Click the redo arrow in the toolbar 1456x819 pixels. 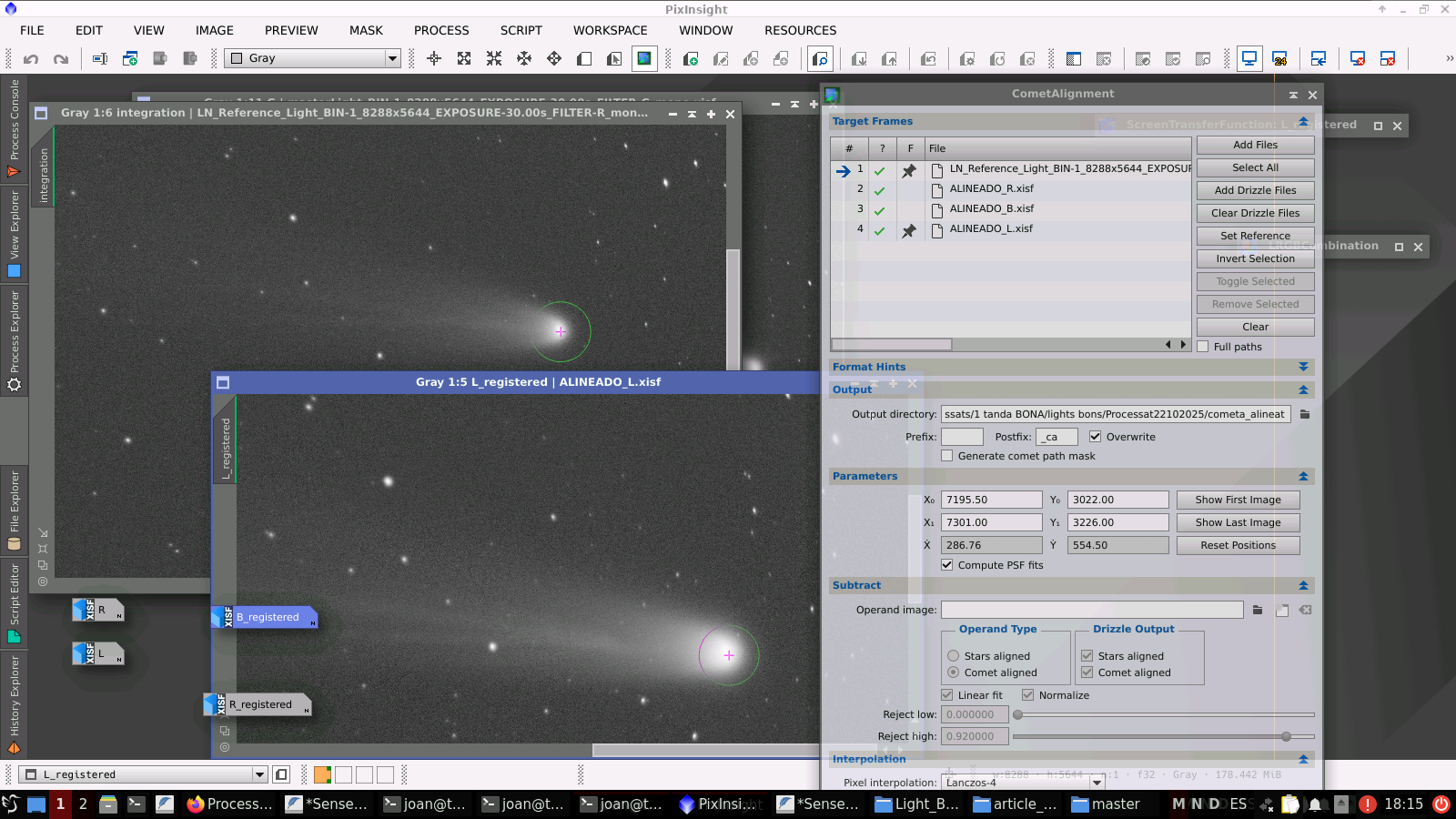61,59
